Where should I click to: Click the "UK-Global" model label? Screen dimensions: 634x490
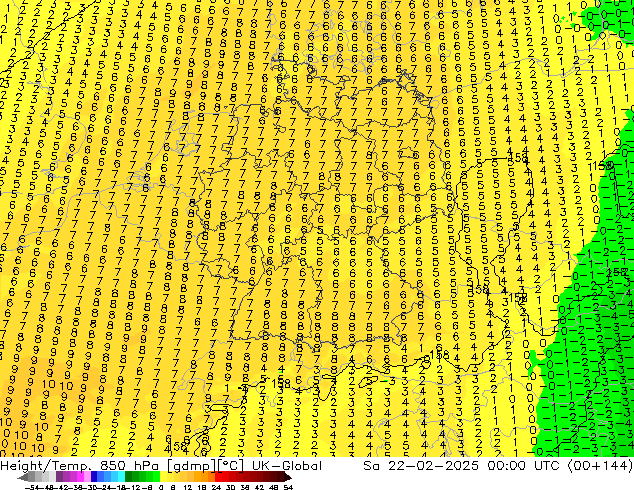(x=287, y=466)
